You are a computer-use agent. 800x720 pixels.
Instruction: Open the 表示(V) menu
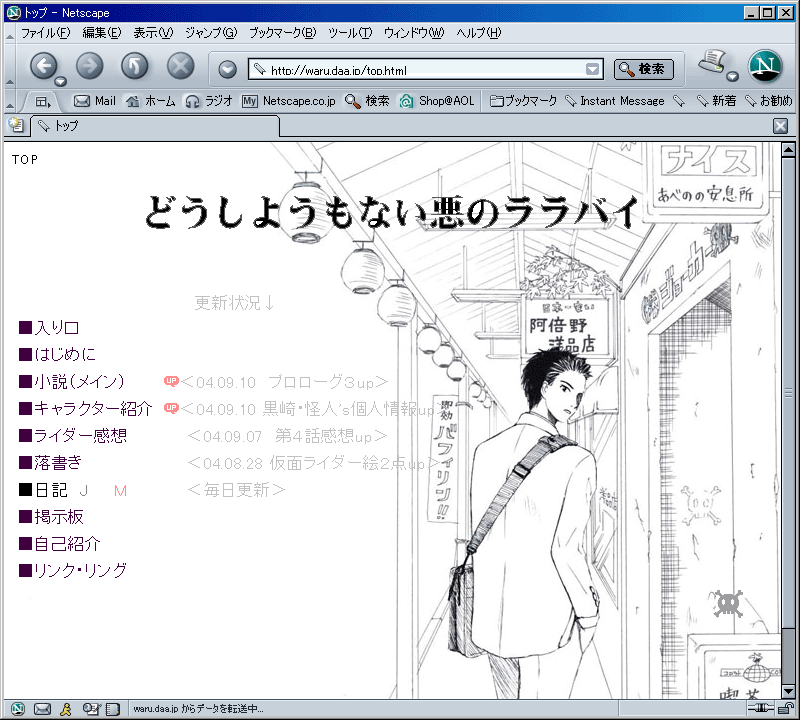coord(153,33)
